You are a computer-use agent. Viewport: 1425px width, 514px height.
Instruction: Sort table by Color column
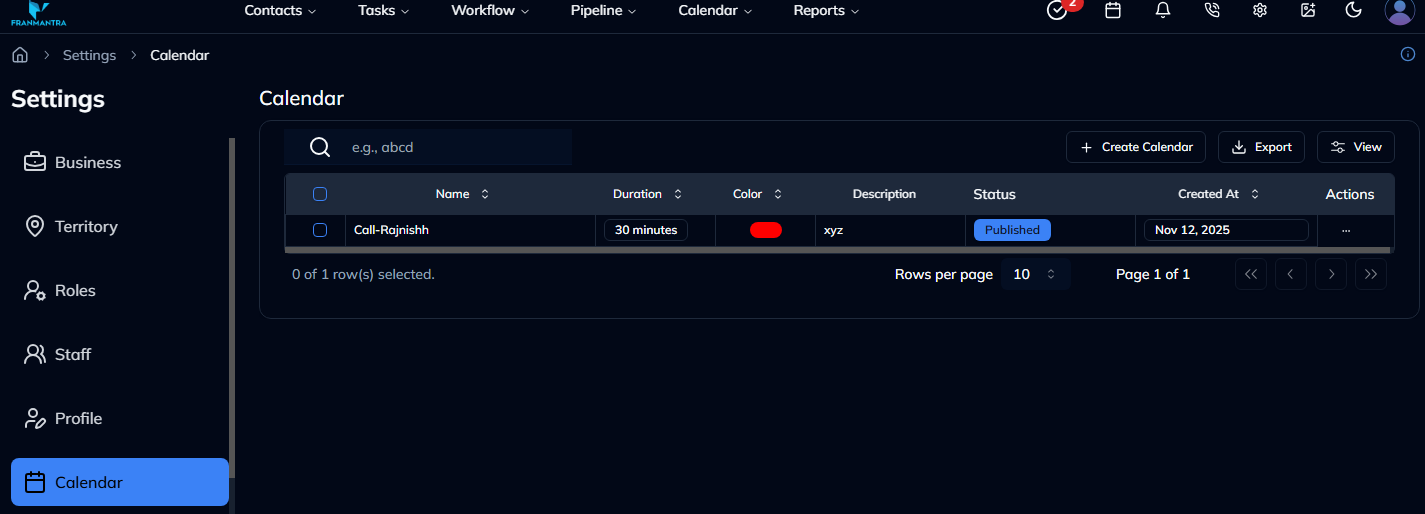coord(758,194)
